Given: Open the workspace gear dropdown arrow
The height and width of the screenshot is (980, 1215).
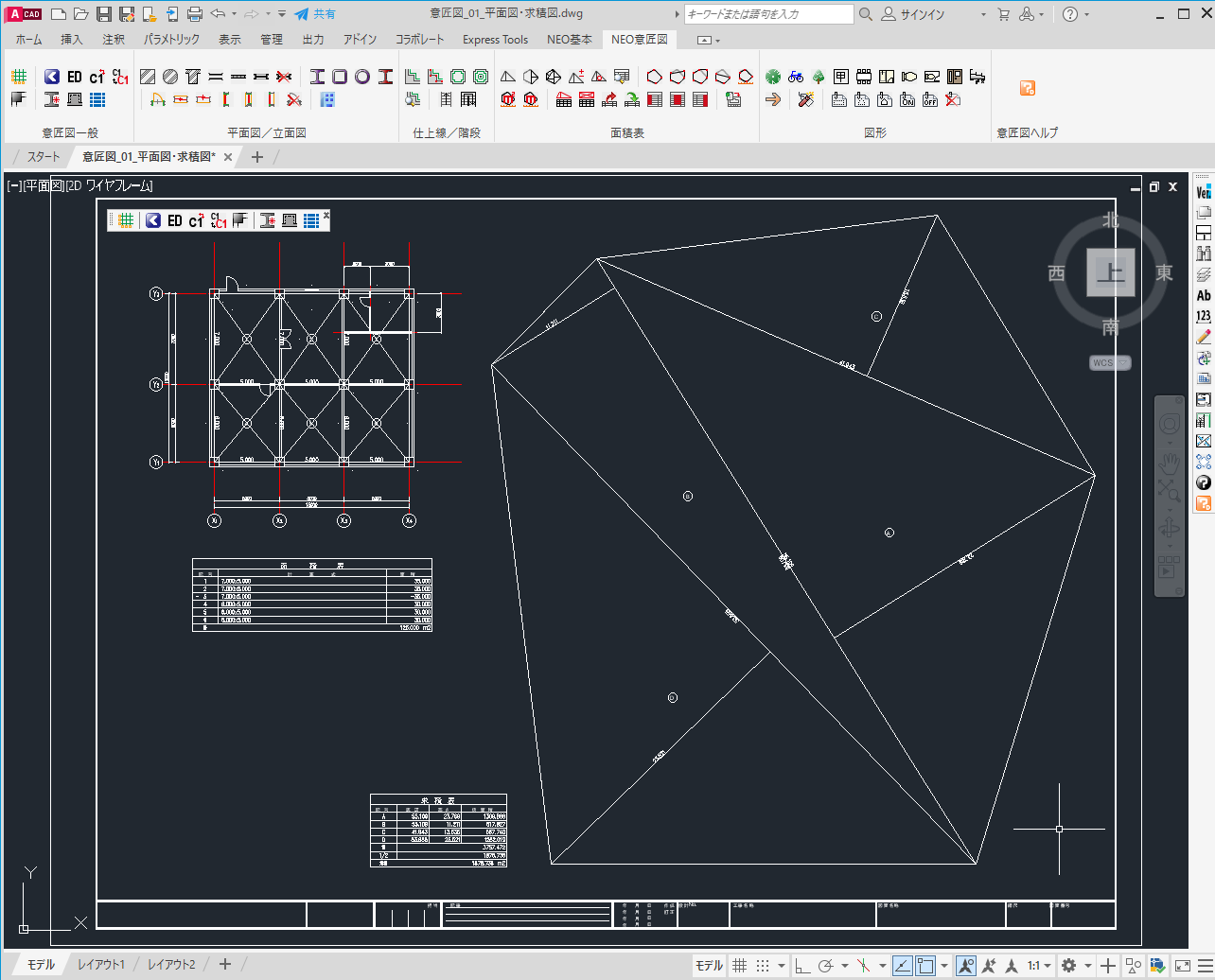Looking at the screenshot, I should (1087, 966).
